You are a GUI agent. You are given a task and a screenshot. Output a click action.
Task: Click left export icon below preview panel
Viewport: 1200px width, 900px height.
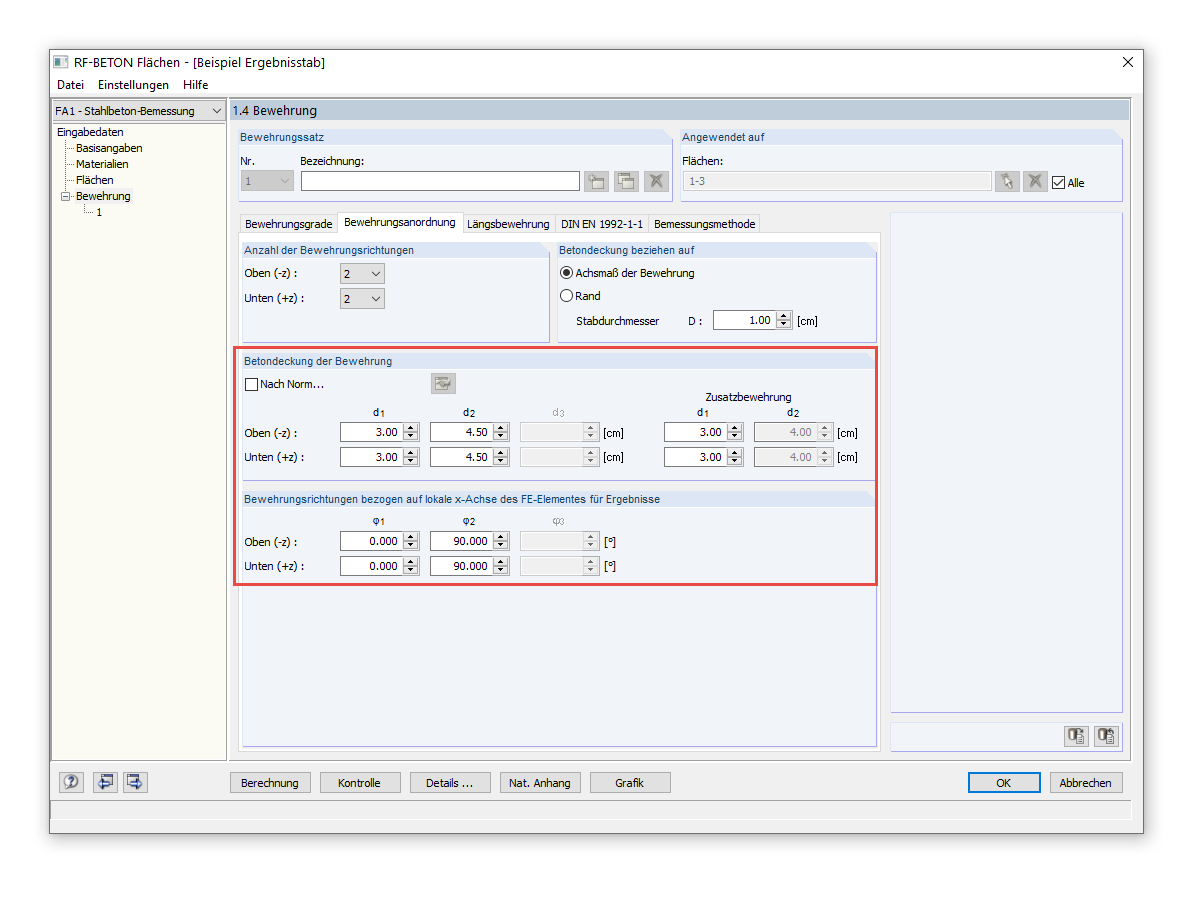pos(1076,736)
